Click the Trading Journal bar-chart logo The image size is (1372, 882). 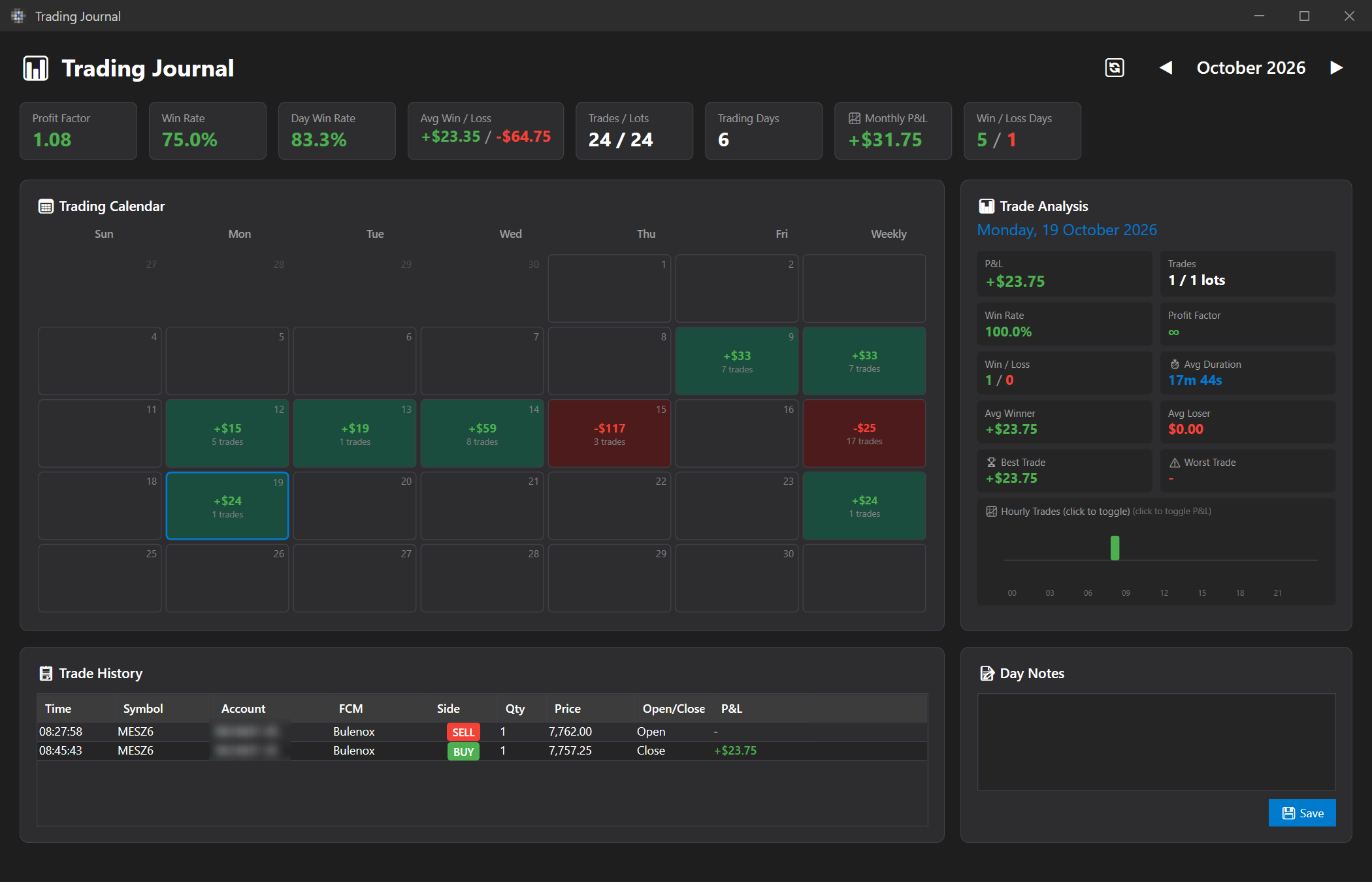point(36,68)
